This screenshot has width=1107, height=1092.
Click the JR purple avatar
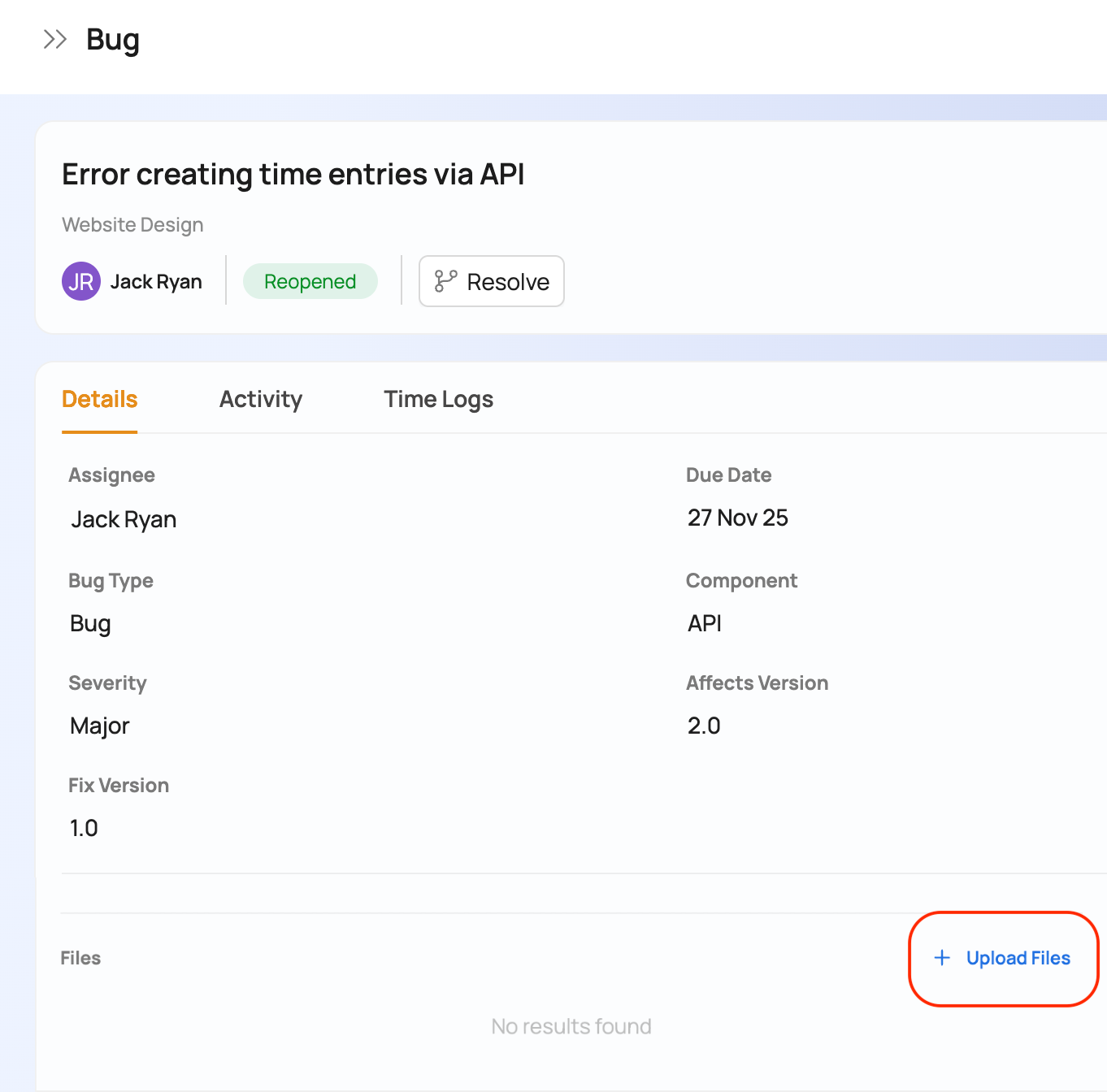pos(80,281)
